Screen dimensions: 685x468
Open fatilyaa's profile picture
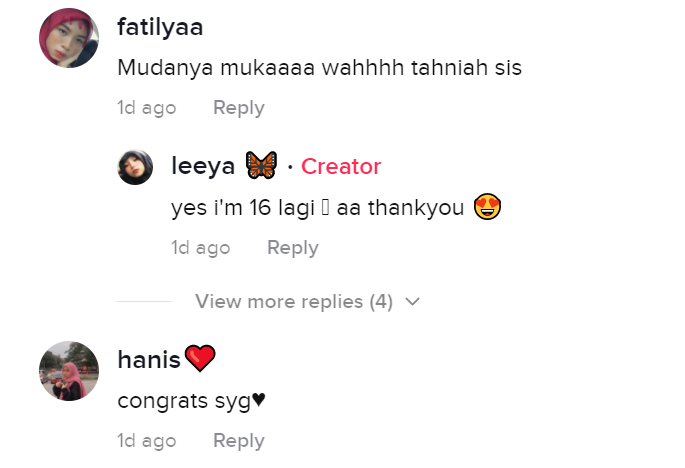[68, 39]
